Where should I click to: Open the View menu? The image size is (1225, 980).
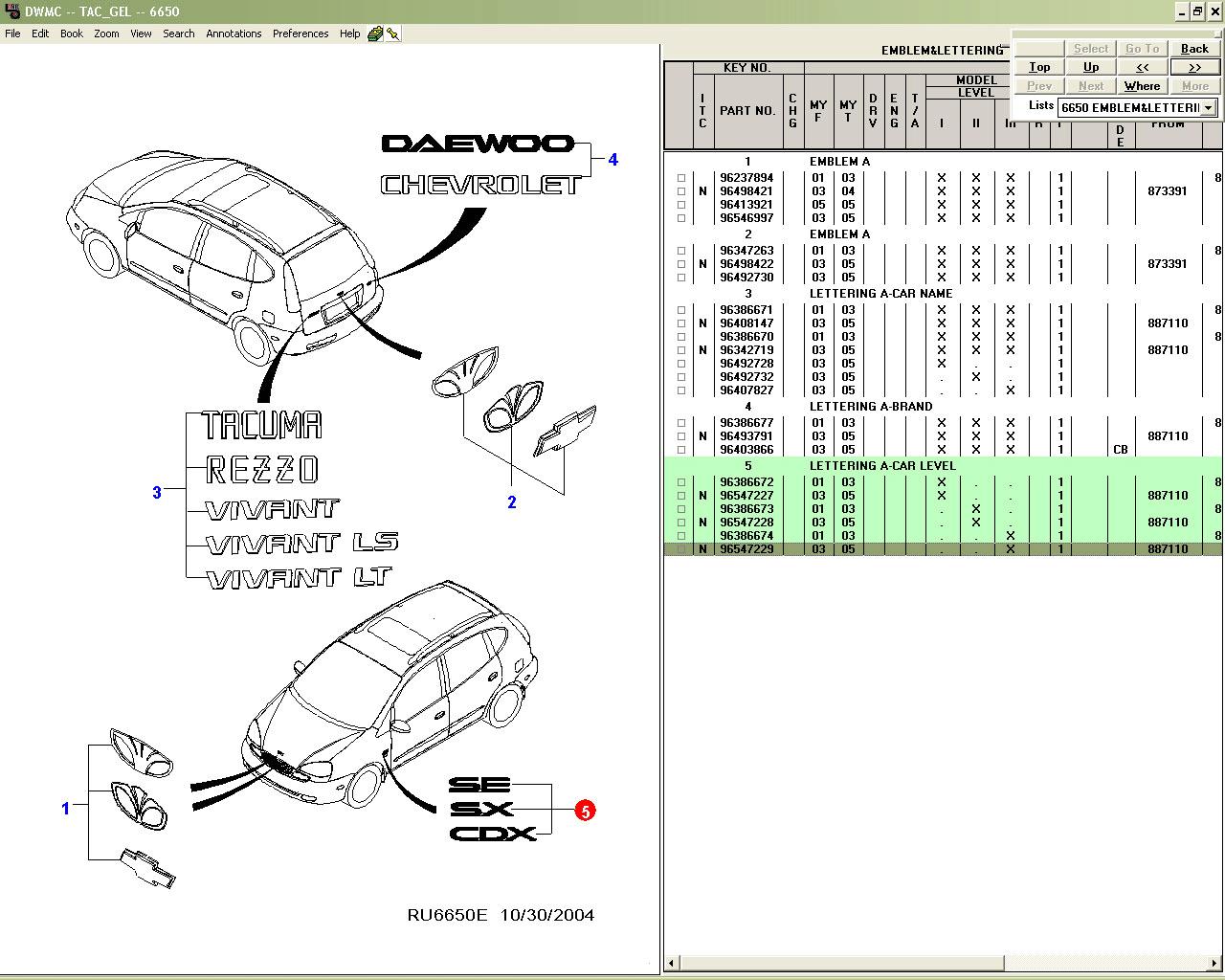(x=141, y=33)
